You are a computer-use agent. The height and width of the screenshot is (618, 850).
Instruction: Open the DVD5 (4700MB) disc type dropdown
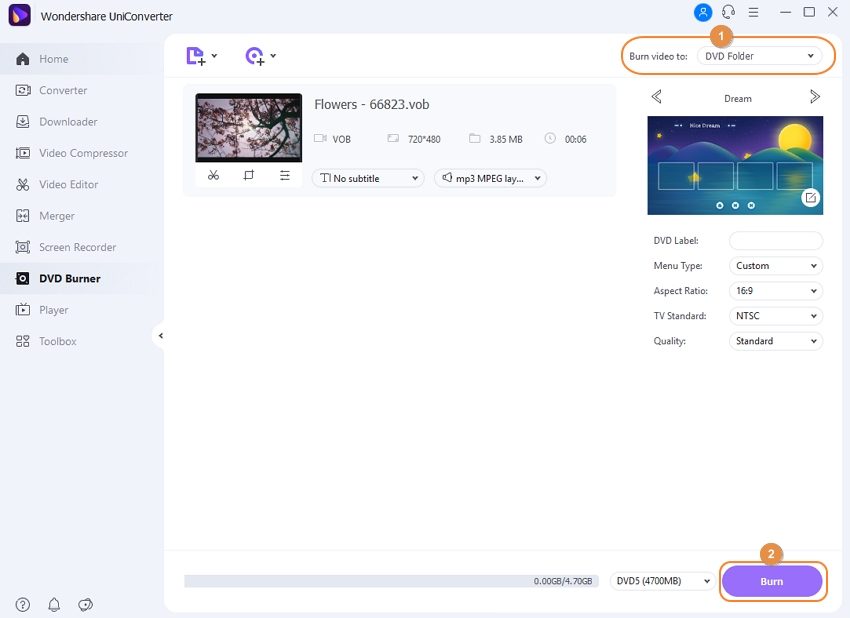(x=662, y=581)
